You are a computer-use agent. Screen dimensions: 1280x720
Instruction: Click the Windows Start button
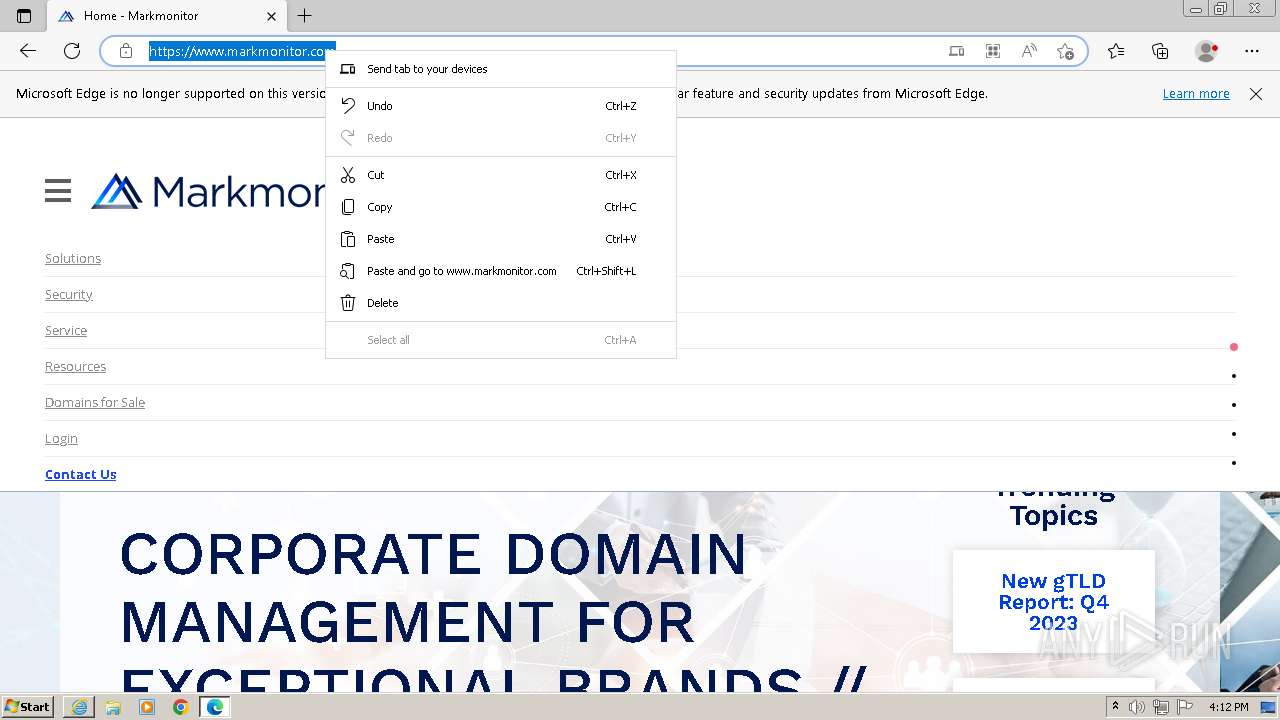pyautogui.click(x=28, y=707)
